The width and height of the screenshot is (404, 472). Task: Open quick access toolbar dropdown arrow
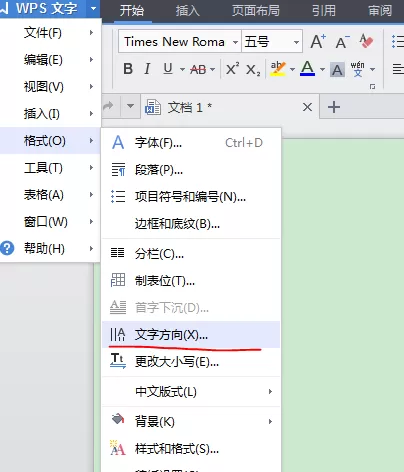point(130,106)
